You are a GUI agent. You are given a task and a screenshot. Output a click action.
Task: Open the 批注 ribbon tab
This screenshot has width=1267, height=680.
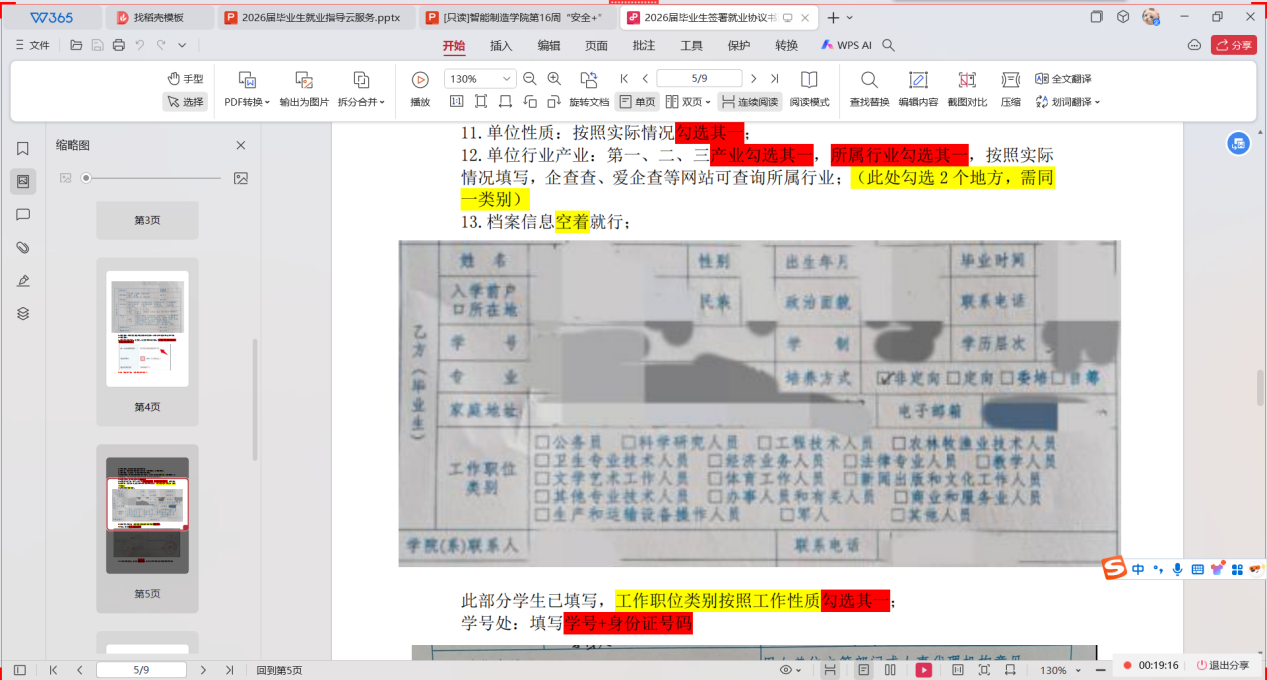pos(644,45)
